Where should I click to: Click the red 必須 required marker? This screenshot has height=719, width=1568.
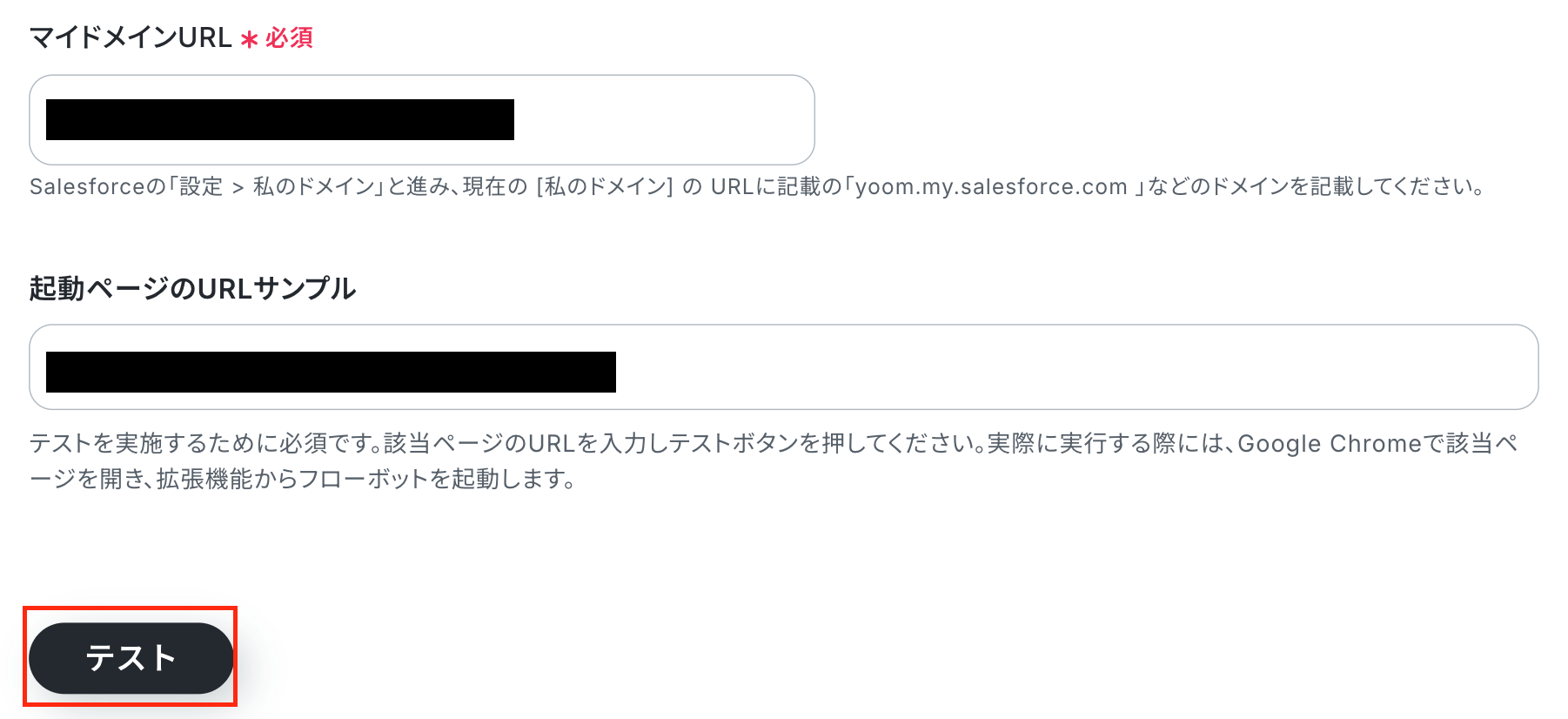coord(289,38)
